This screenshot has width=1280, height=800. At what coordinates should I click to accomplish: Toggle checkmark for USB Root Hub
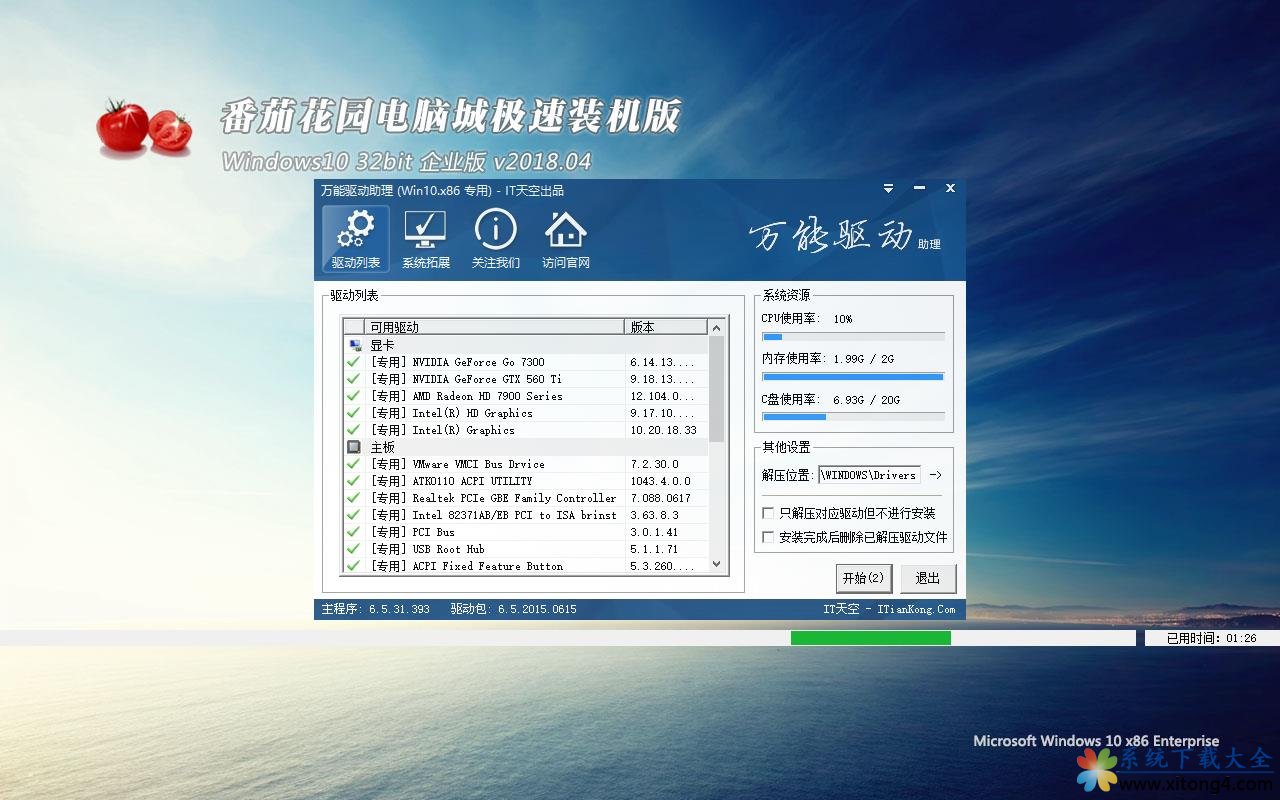coord(353,549)
